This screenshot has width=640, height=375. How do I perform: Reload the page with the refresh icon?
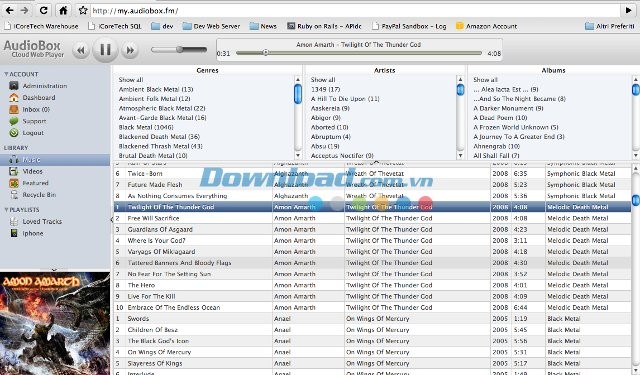coord(44,10)
